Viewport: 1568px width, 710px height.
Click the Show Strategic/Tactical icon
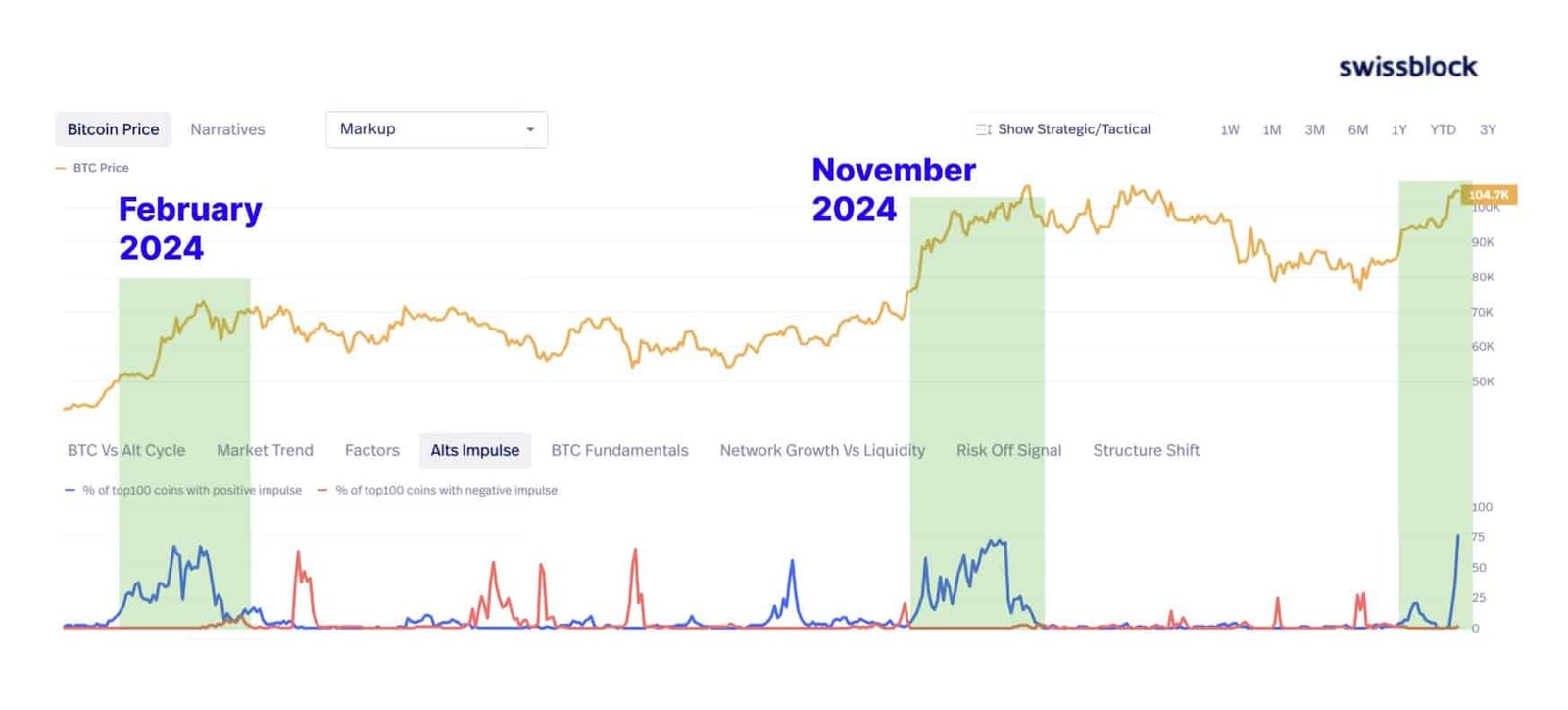click(984, 129)
